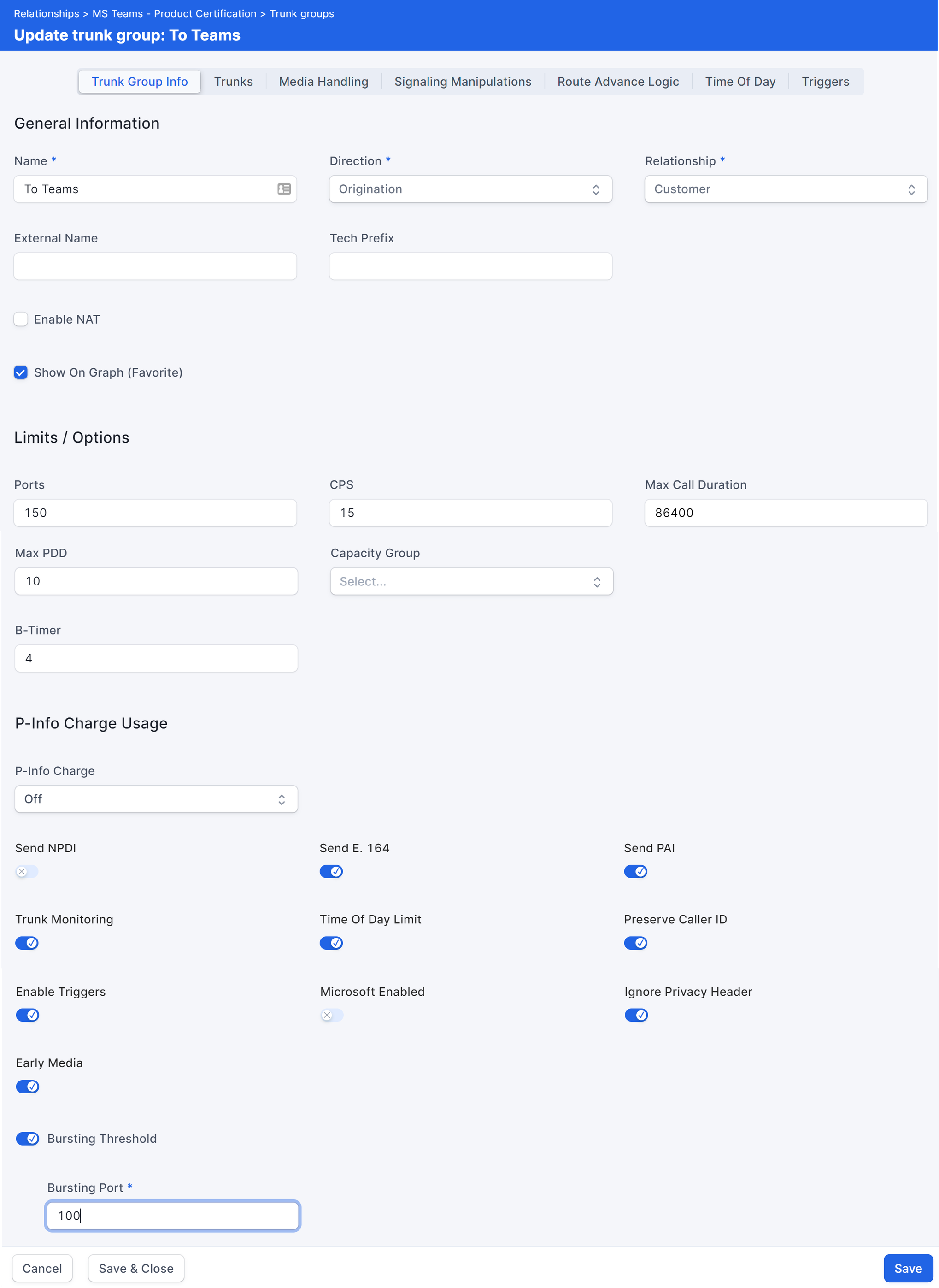
Task: Open MS Teams - Product Certification breadcrumb
Action: 174,14
